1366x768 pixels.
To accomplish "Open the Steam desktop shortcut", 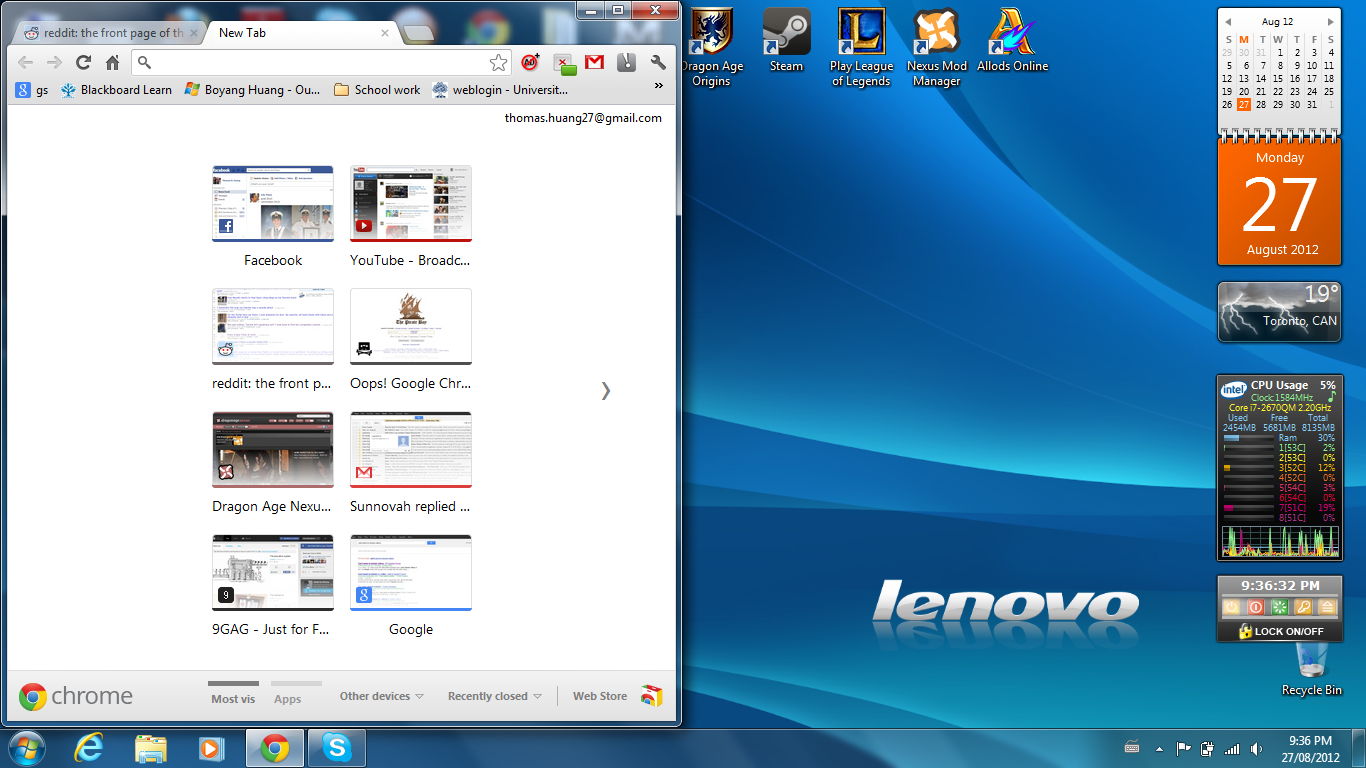I will tap(786, 40).
